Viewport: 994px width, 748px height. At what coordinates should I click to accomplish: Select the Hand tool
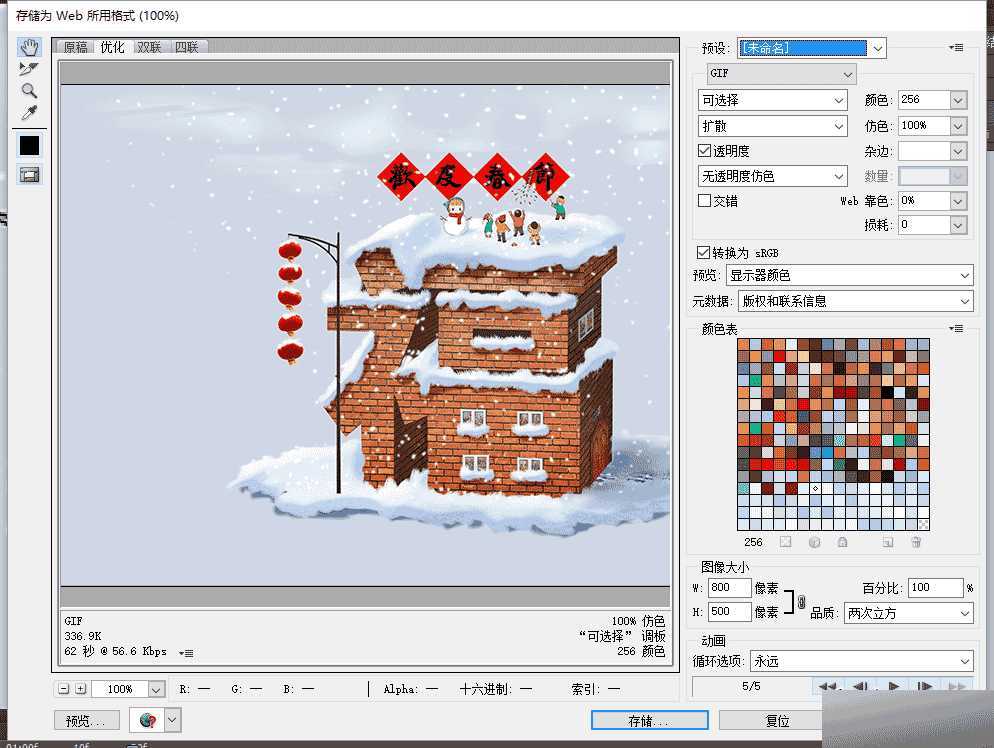point(29,47)
